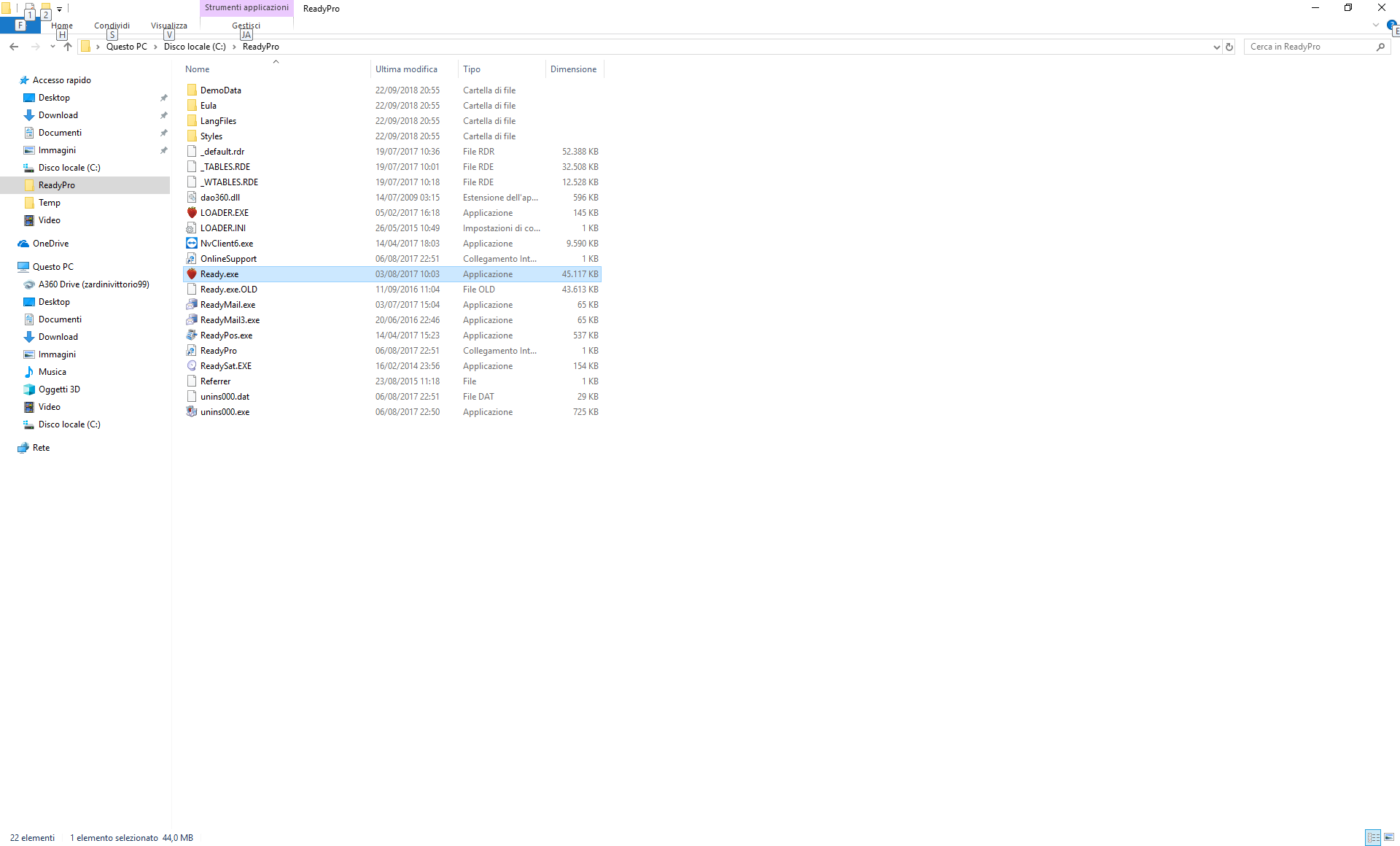Click Strumenti applicazioni contextual tab

tap(246, 7)
